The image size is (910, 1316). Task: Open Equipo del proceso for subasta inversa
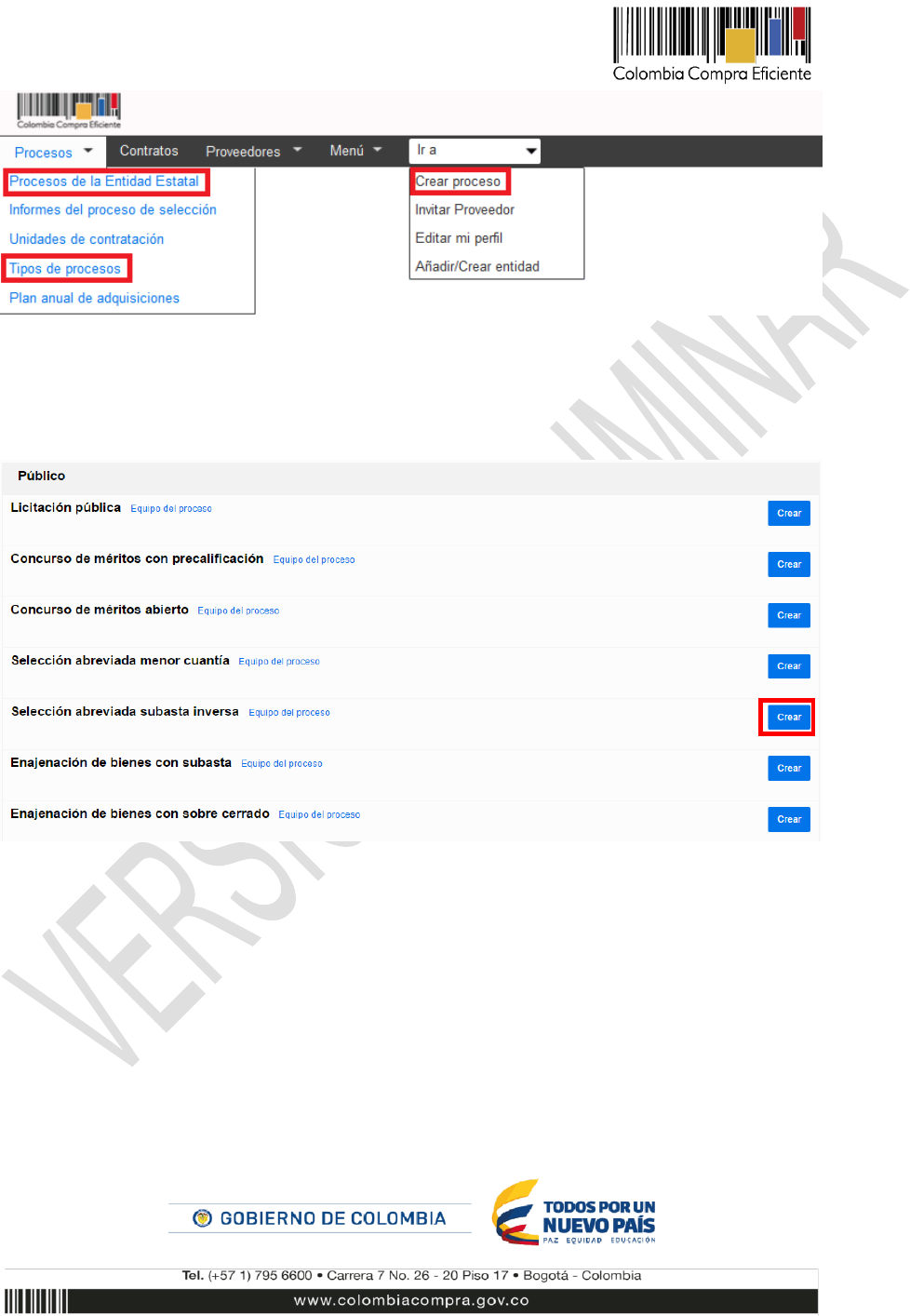[x=289, y=713]
